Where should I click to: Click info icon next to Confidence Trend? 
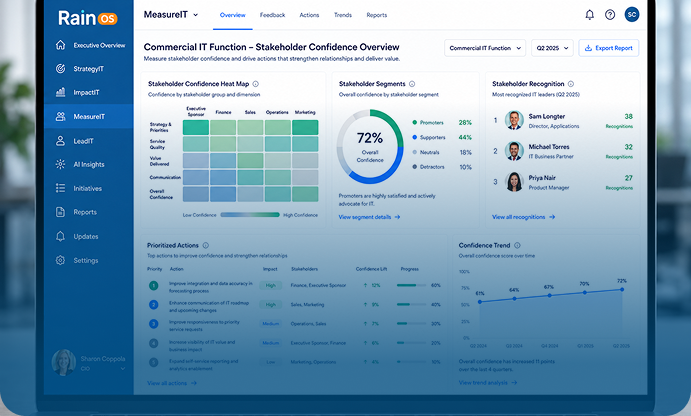pos(517,245)
